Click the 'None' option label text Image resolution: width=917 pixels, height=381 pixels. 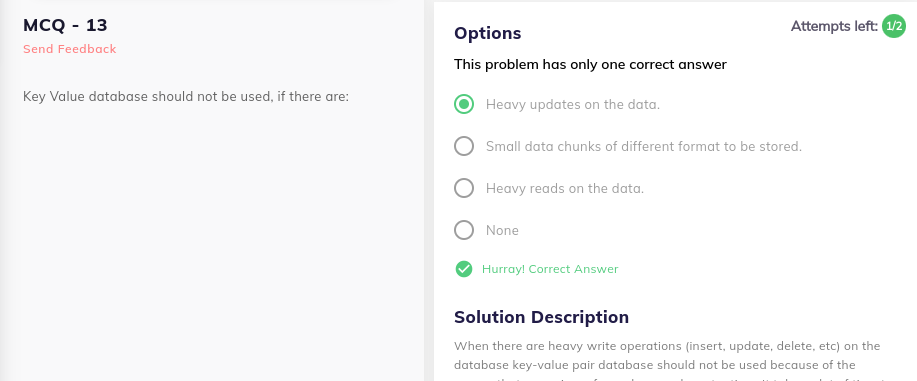click(x=502, y=231)
